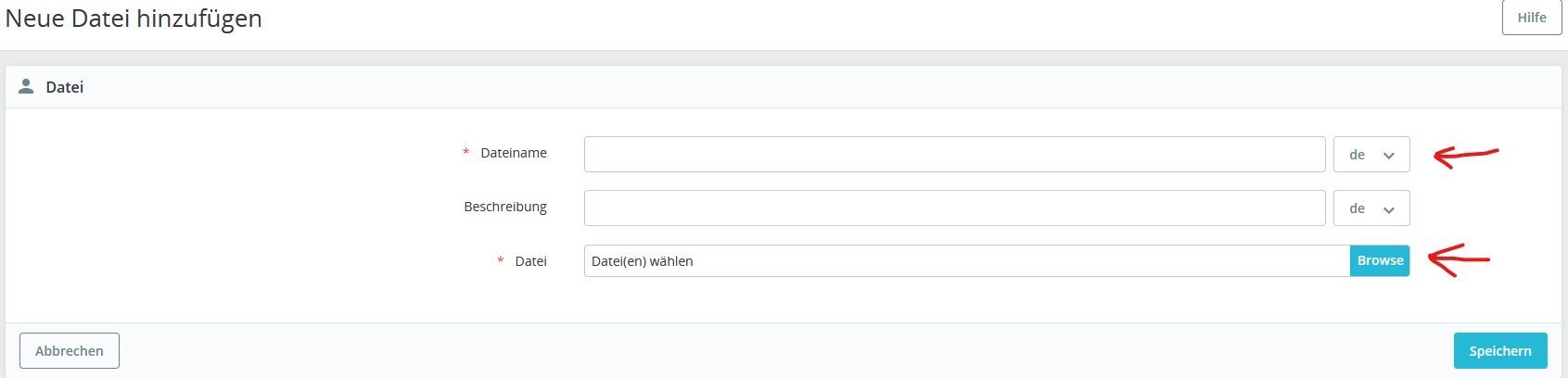This screenshot has width=1568, height=378.
Task: Click the red asterisk beside Dateiname
Action: coord(465,153)
